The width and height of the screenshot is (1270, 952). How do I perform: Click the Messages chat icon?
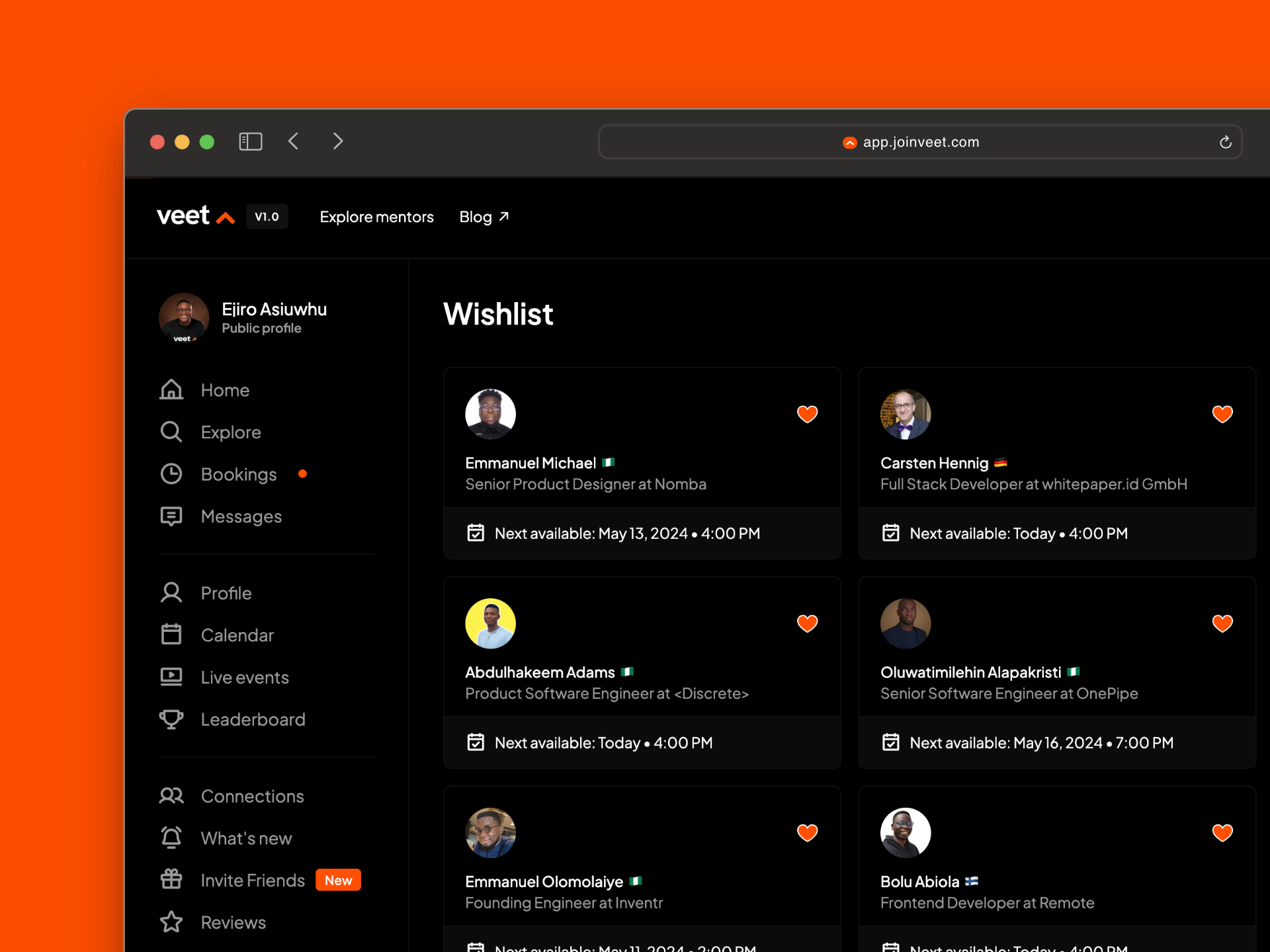(x=171, y=516)
